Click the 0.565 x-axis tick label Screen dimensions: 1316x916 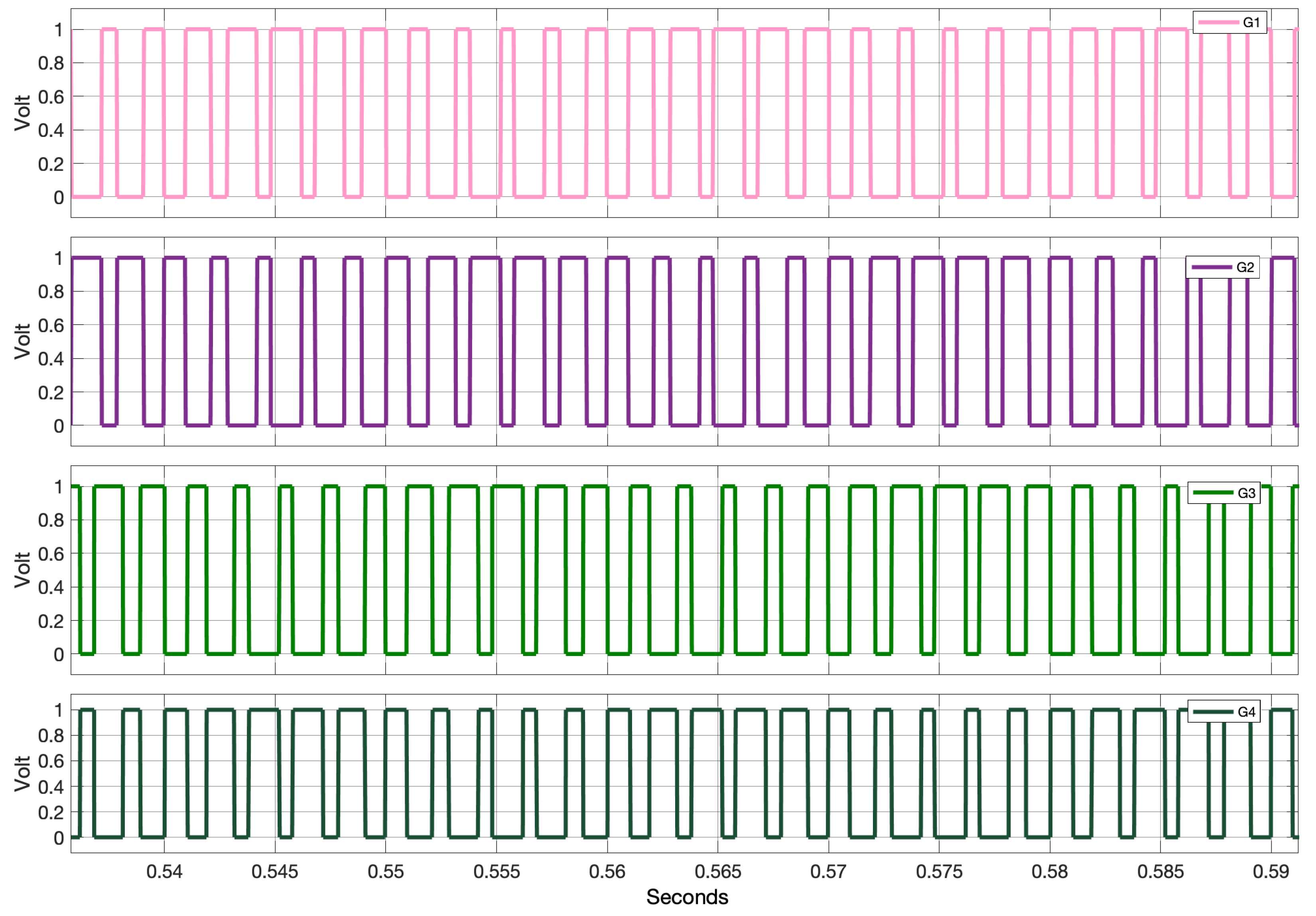[717, 872]
